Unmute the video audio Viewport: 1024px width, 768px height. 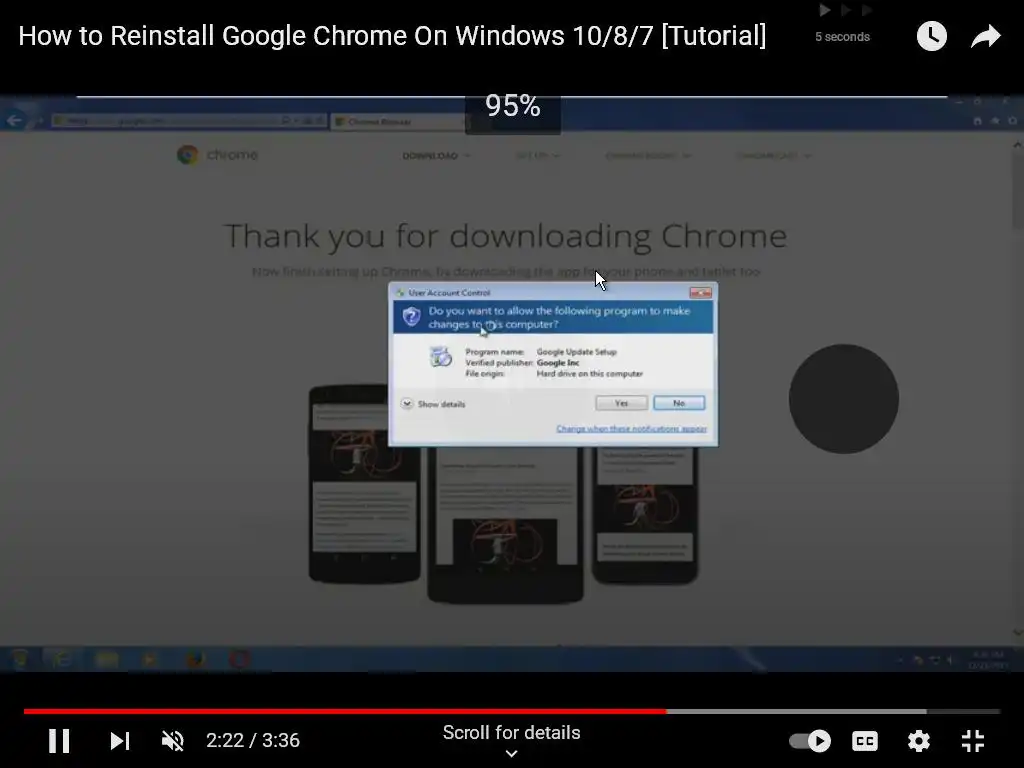[173, 741]
